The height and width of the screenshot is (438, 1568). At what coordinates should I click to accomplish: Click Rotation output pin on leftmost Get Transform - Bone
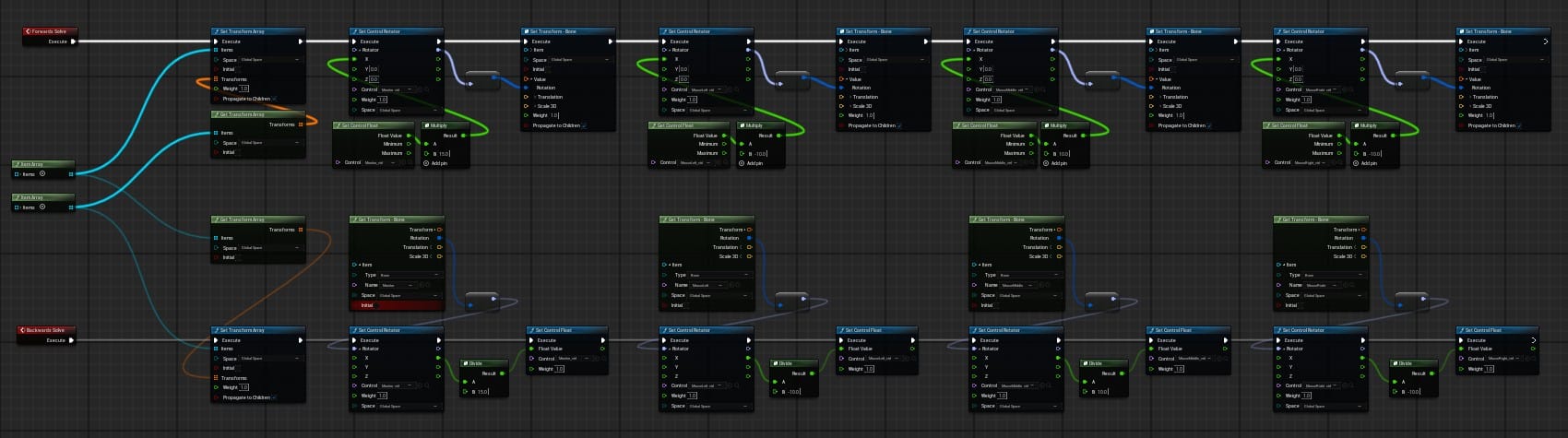439,238
